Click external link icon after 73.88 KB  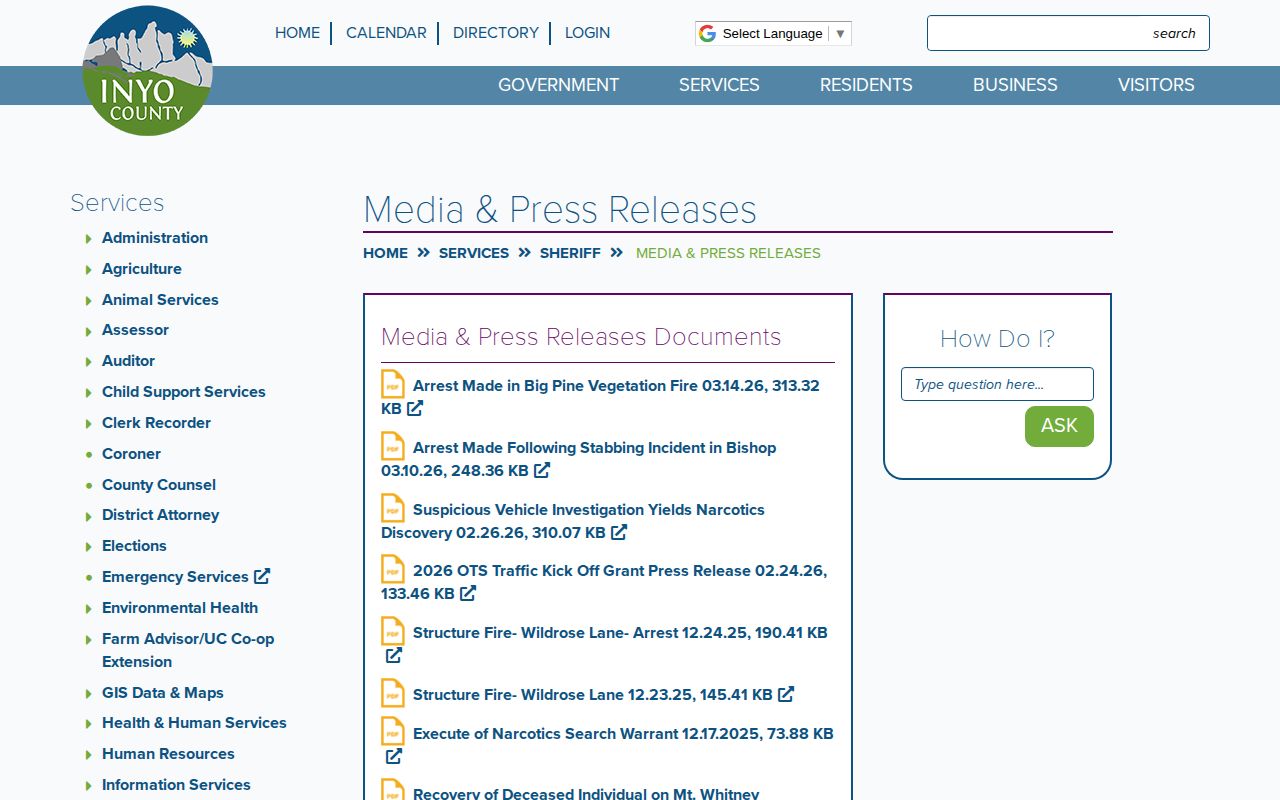click(394, 756)
